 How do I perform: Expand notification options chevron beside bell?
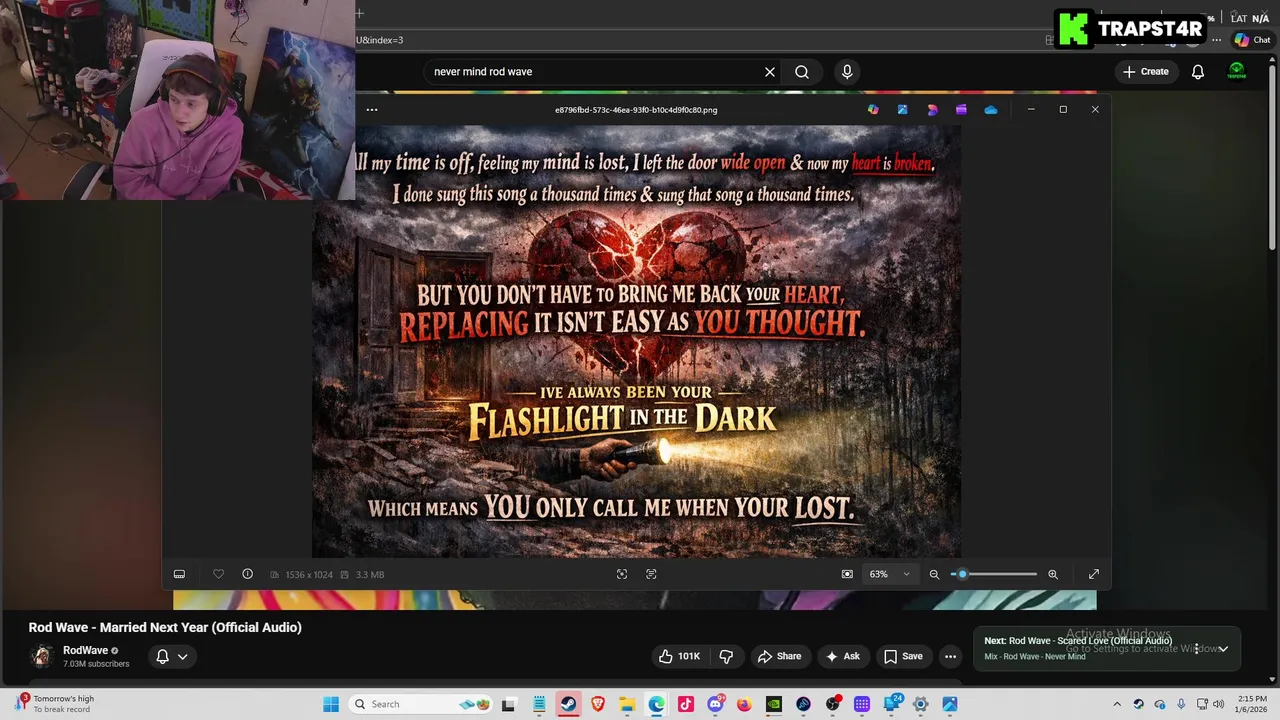click(182, 657)
